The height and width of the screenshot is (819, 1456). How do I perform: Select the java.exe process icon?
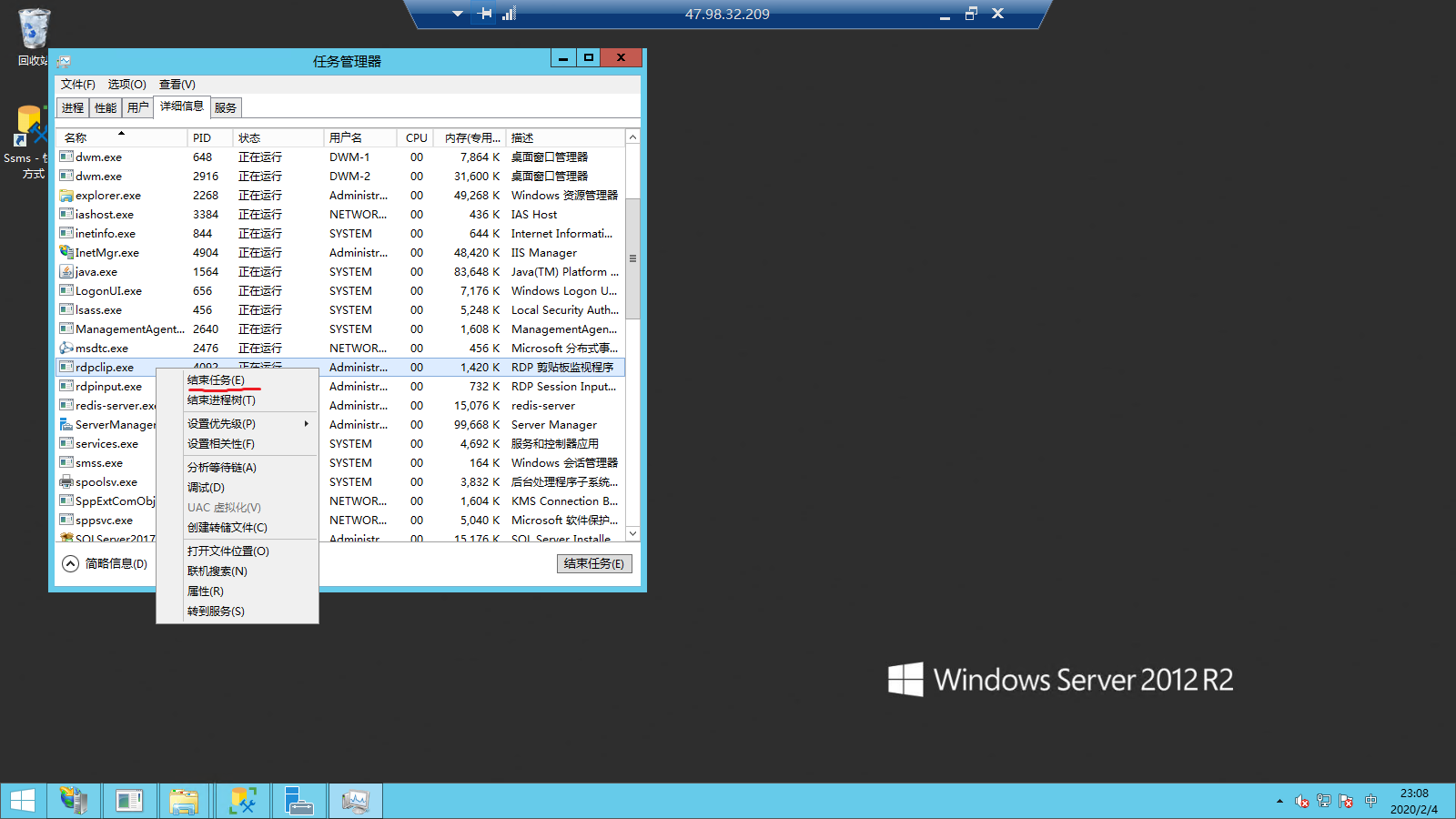pos(66,271)
